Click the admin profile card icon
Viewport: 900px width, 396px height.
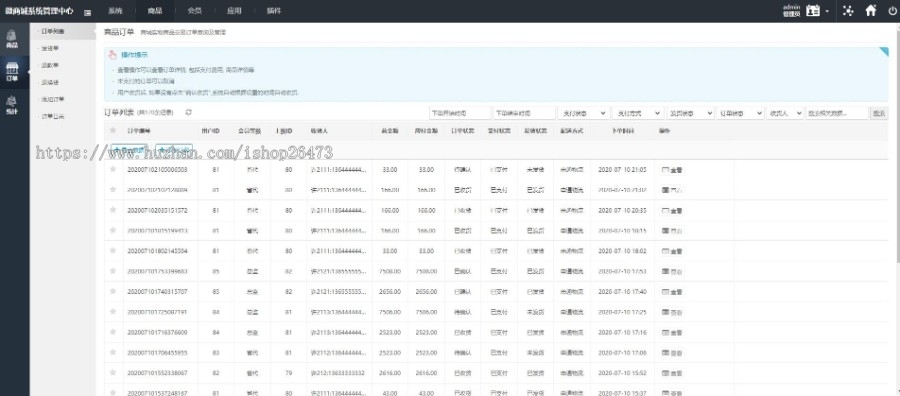(x=813, y=10)
